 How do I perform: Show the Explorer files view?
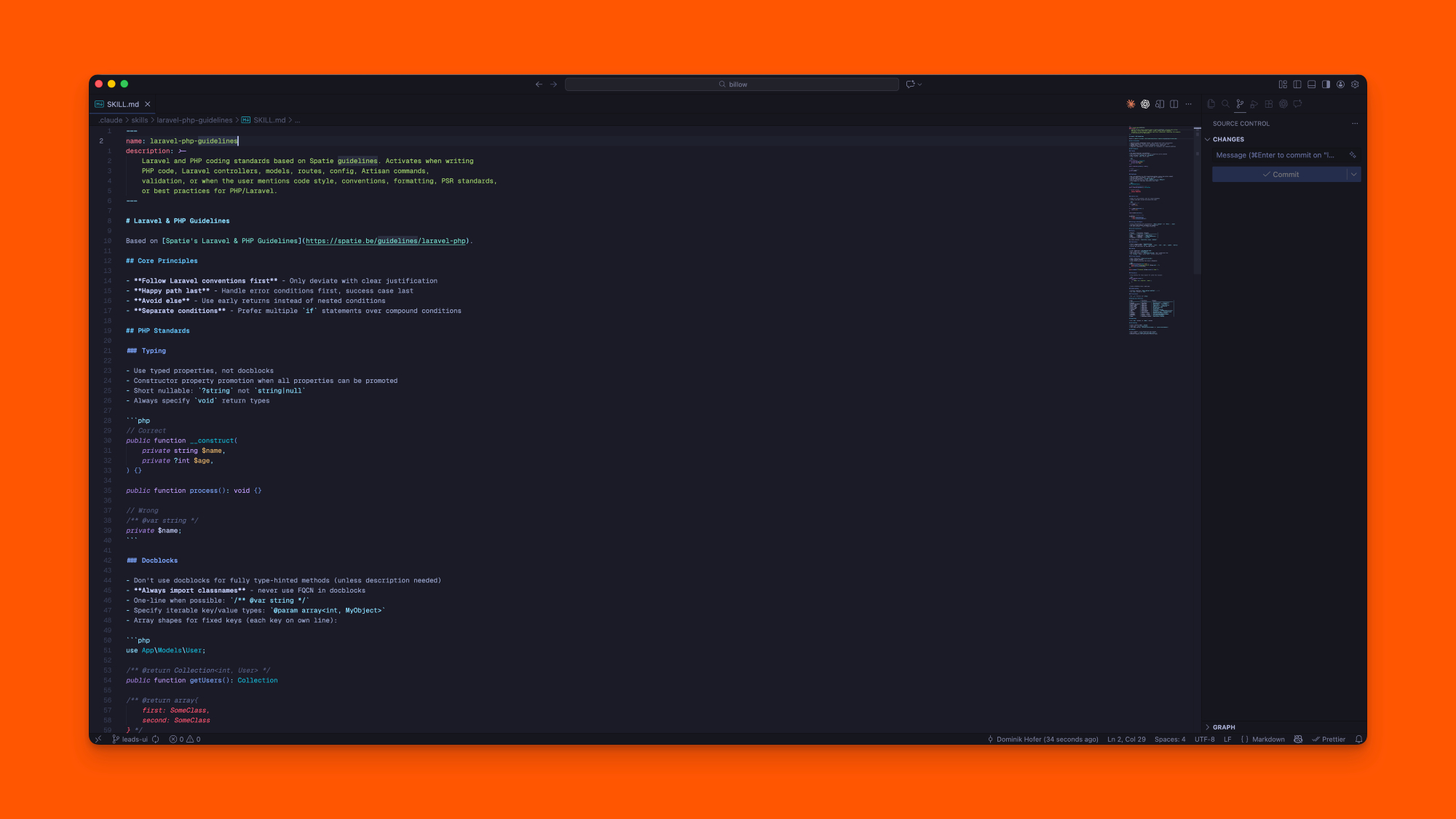(x=1211, y=104)
